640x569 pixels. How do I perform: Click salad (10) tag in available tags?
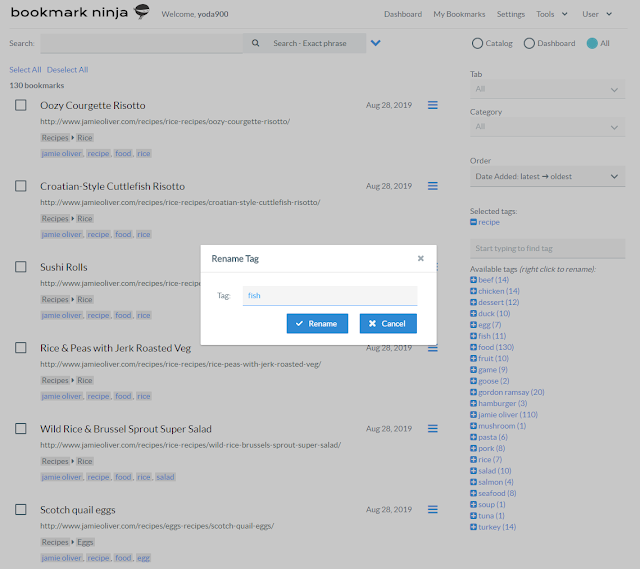click(x=495, y=471)
